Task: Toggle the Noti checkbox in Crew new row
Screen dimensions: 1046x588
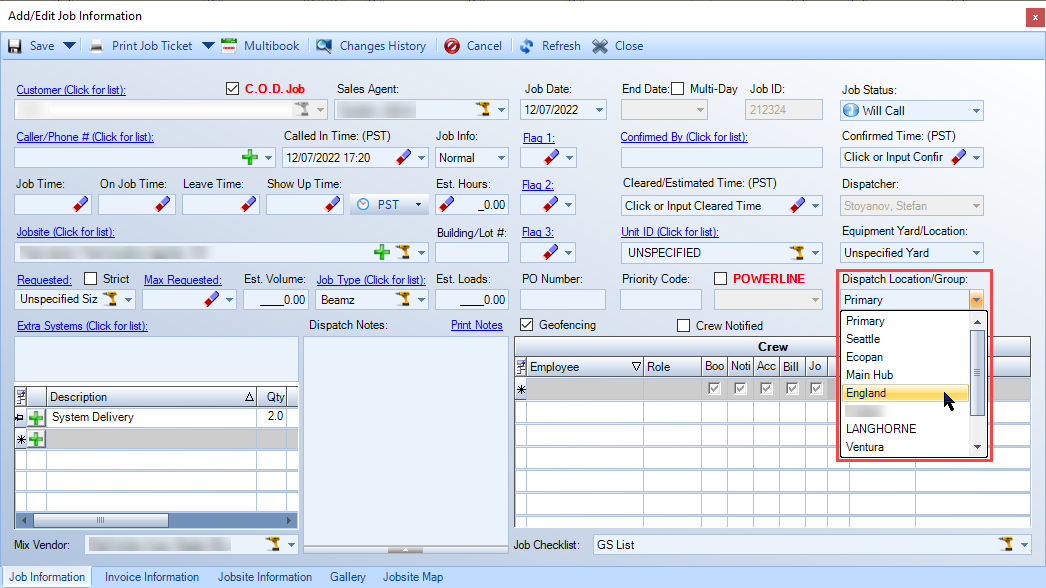Action: [x=740, y=388]
